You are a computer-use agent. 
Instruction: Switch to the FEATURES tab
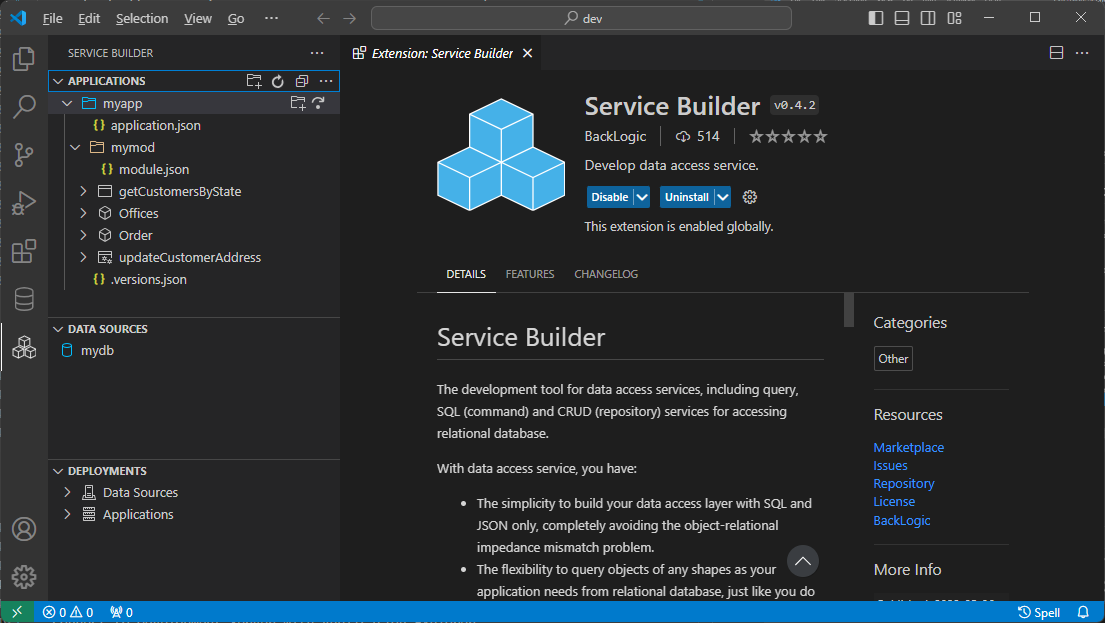tap(530, 274)
